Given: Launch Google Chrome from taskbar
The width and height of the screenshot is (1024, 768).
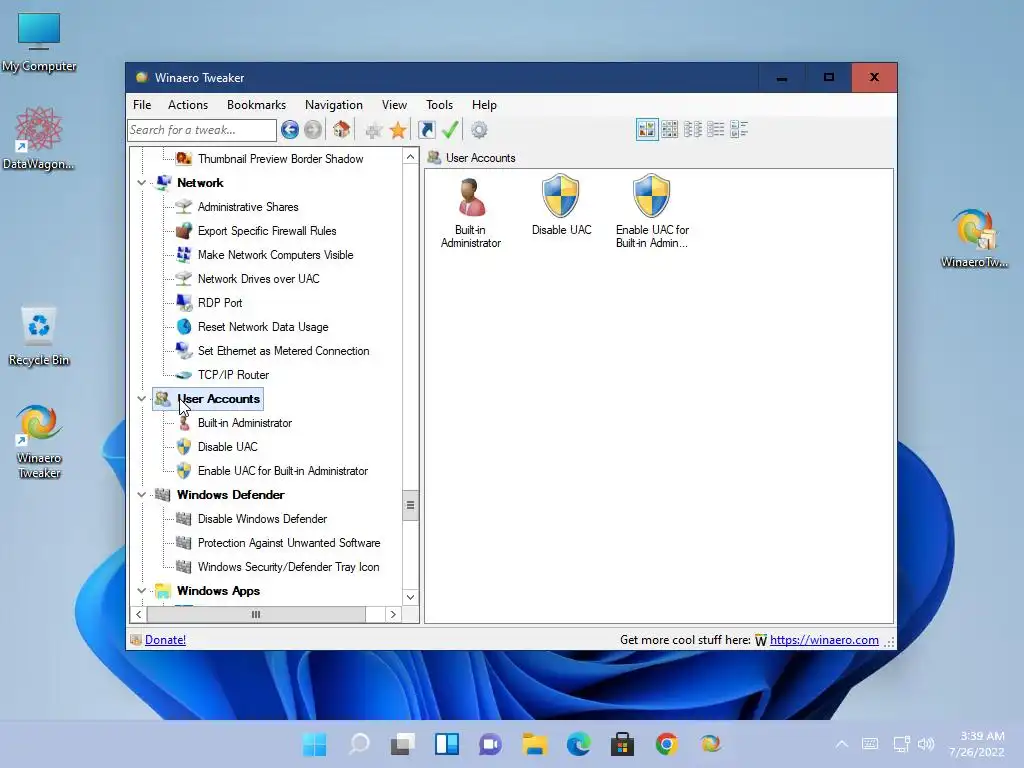Looking at the screenshot, I should coord(666,744).
